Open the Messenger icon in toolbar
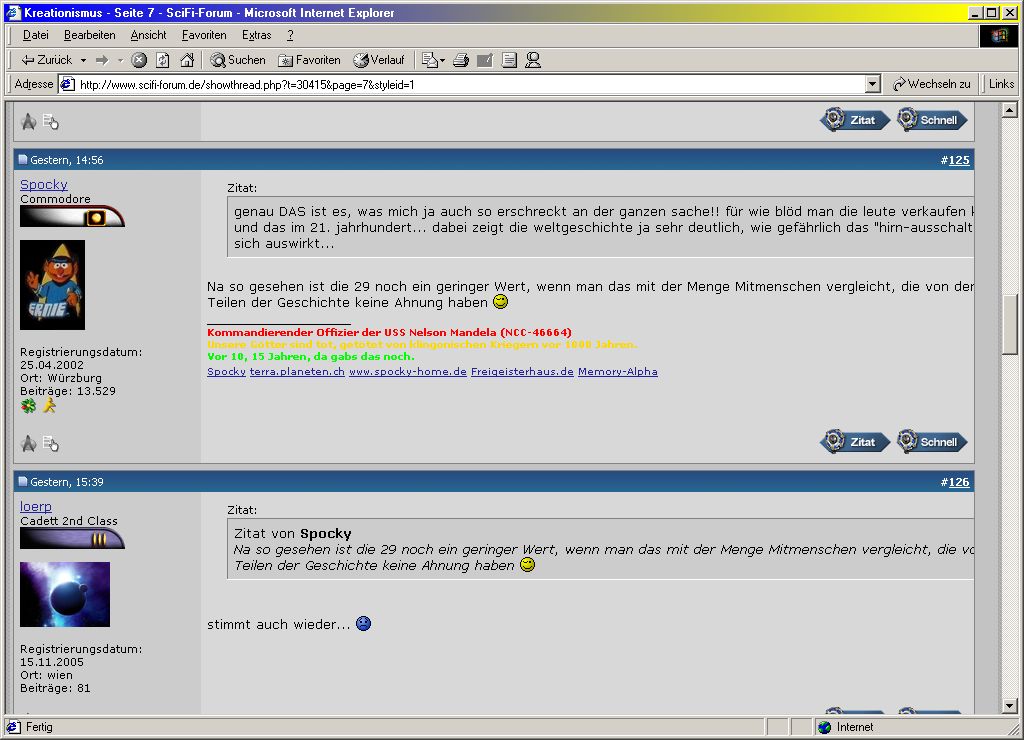The image size is (1024, 740). [x=533, y=60]
